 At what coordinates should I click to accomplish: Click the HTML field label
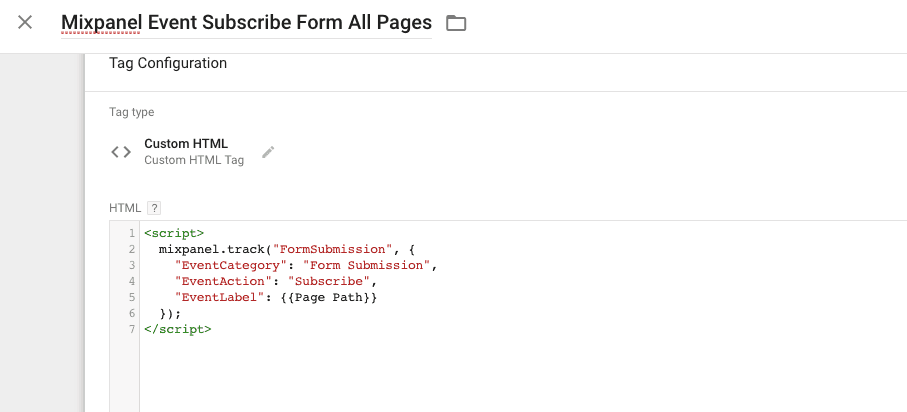[124, 208]
